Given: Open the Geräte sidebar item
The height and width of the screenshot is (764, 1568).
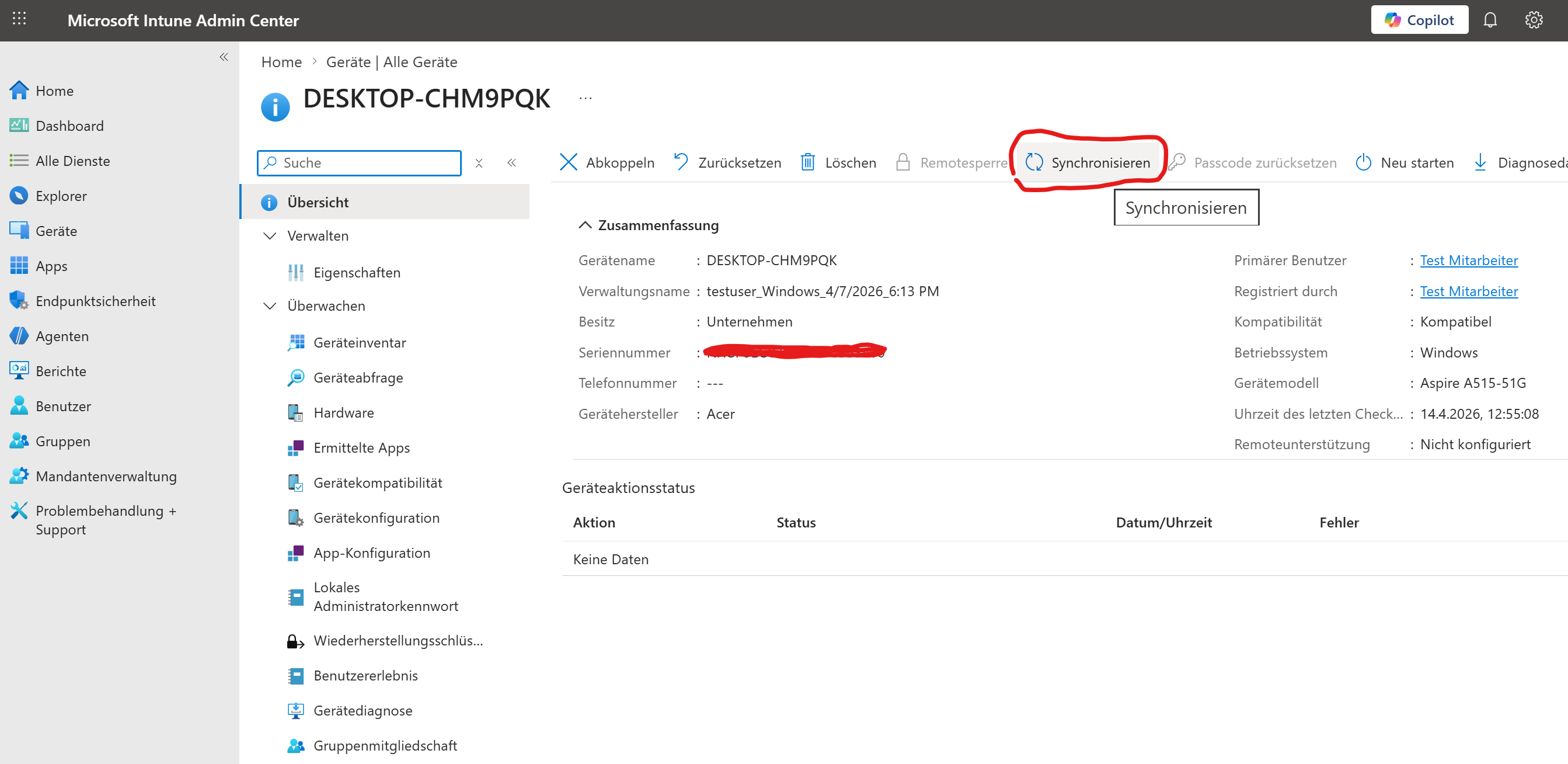Looking at the screenshot, I should pos(56,231).
